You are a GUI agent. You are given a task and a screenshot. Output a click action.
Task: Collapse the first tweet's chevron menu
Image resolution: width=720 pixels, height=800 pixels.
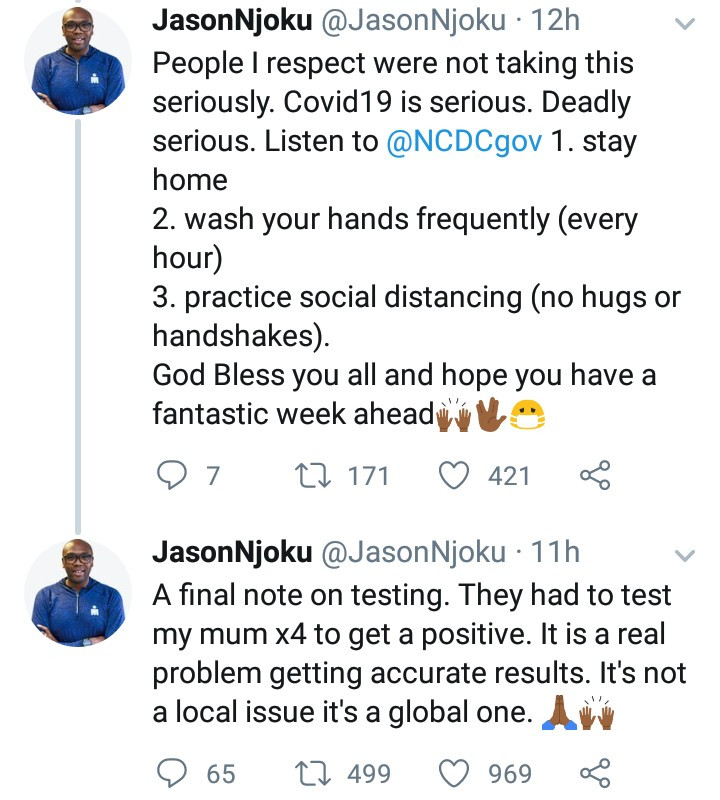(x=683, y=24)
